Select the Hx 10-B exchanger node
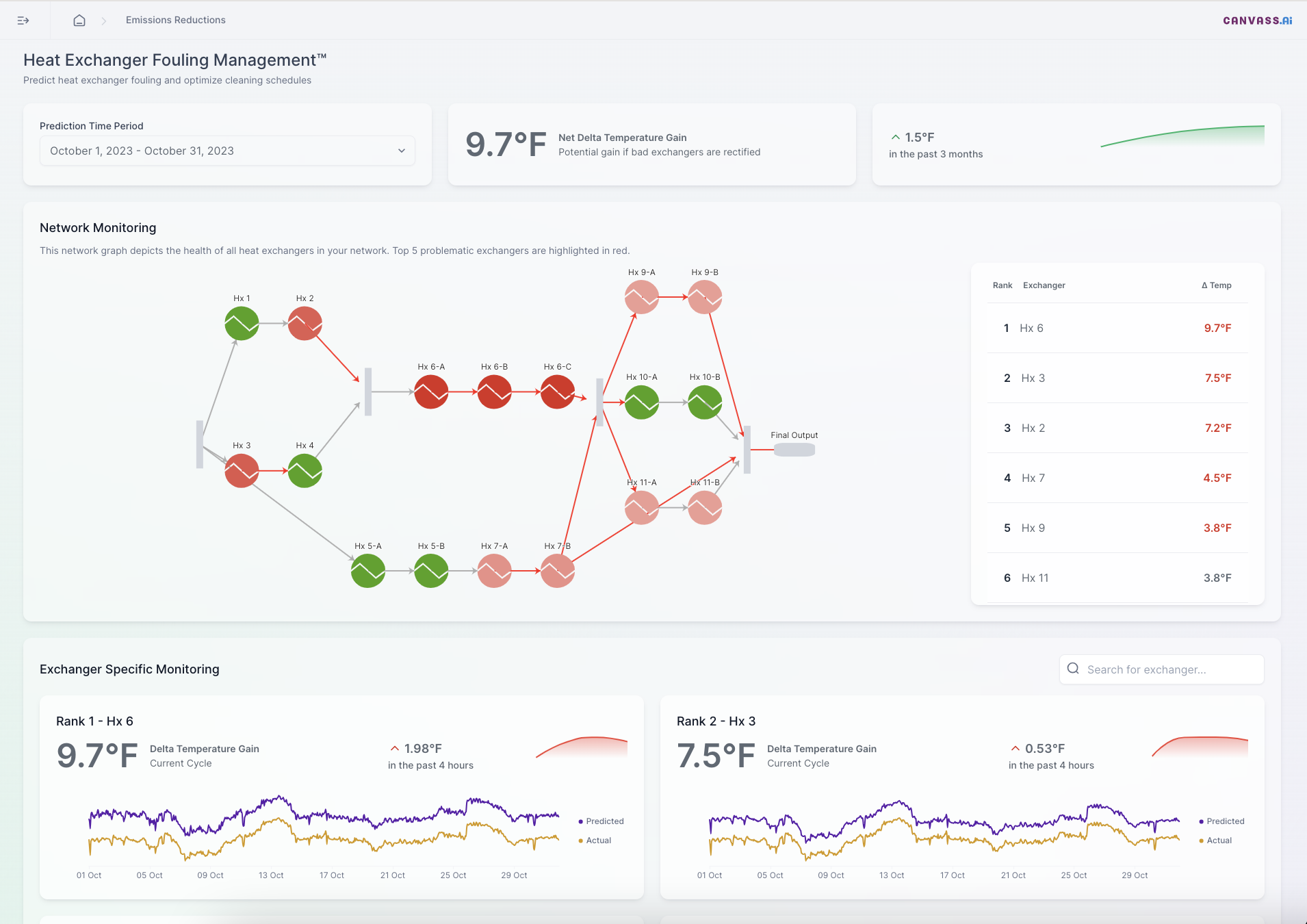 [x=705, y=402]
